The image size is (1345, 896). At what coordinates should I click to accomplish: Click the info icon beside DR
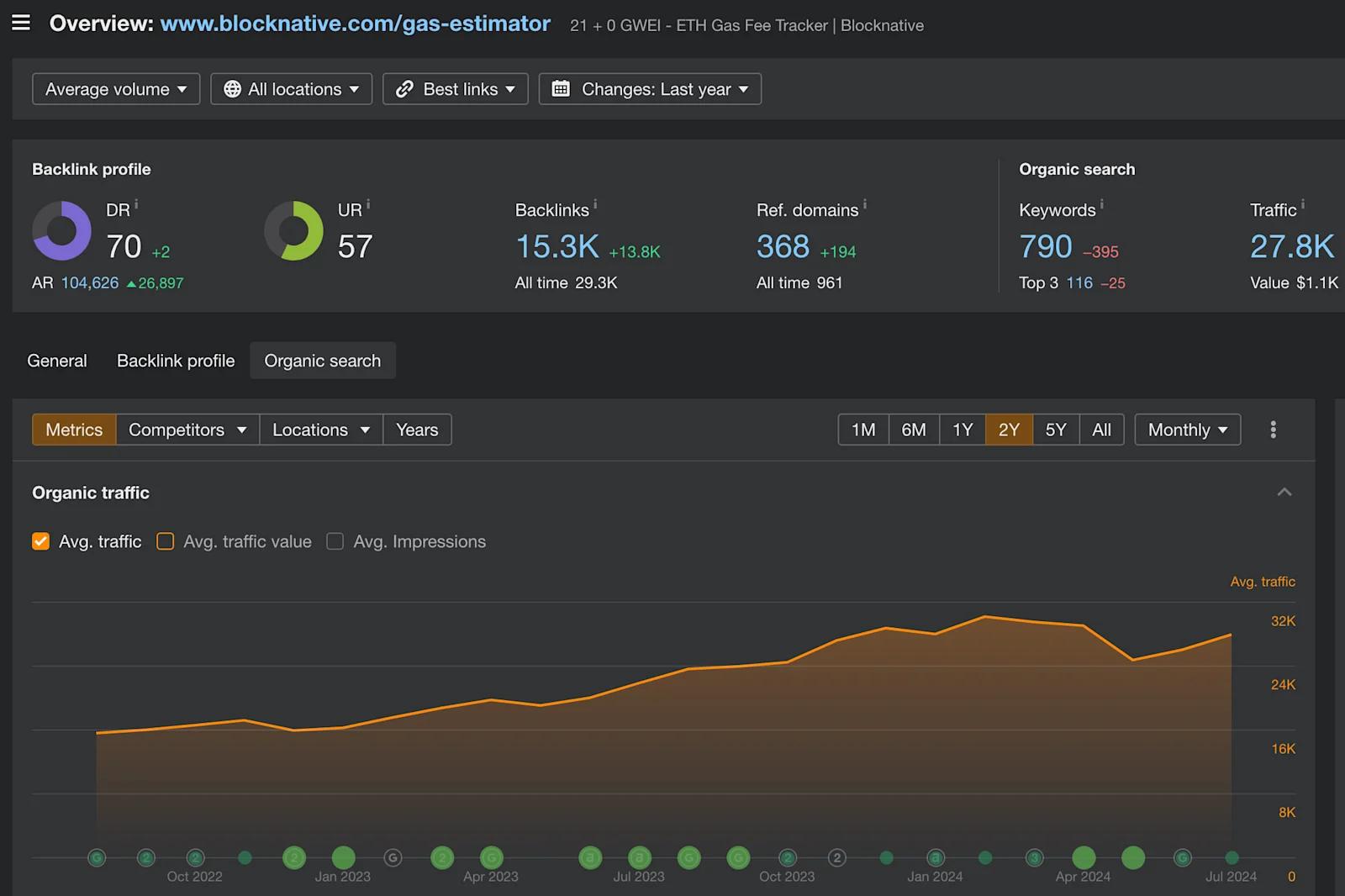click(x=136, y=204)
